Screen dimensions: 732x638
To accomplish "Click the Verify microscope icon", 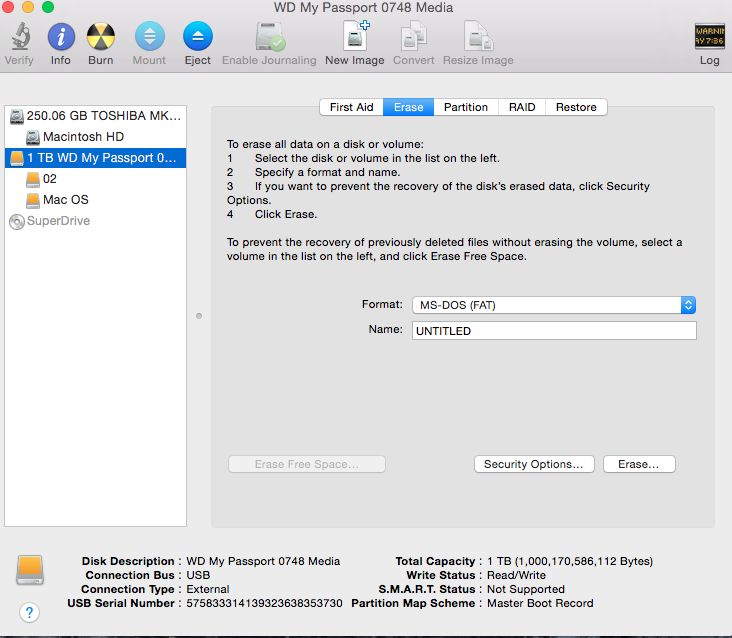I will (x=21, y=36).
